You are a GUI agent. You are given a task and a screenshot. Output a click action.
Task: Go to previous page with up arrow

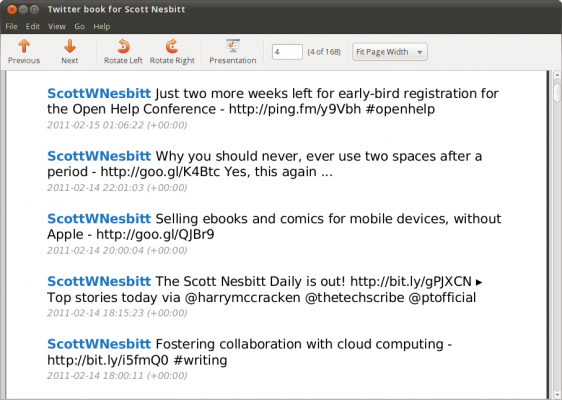[x=24, y=52]
